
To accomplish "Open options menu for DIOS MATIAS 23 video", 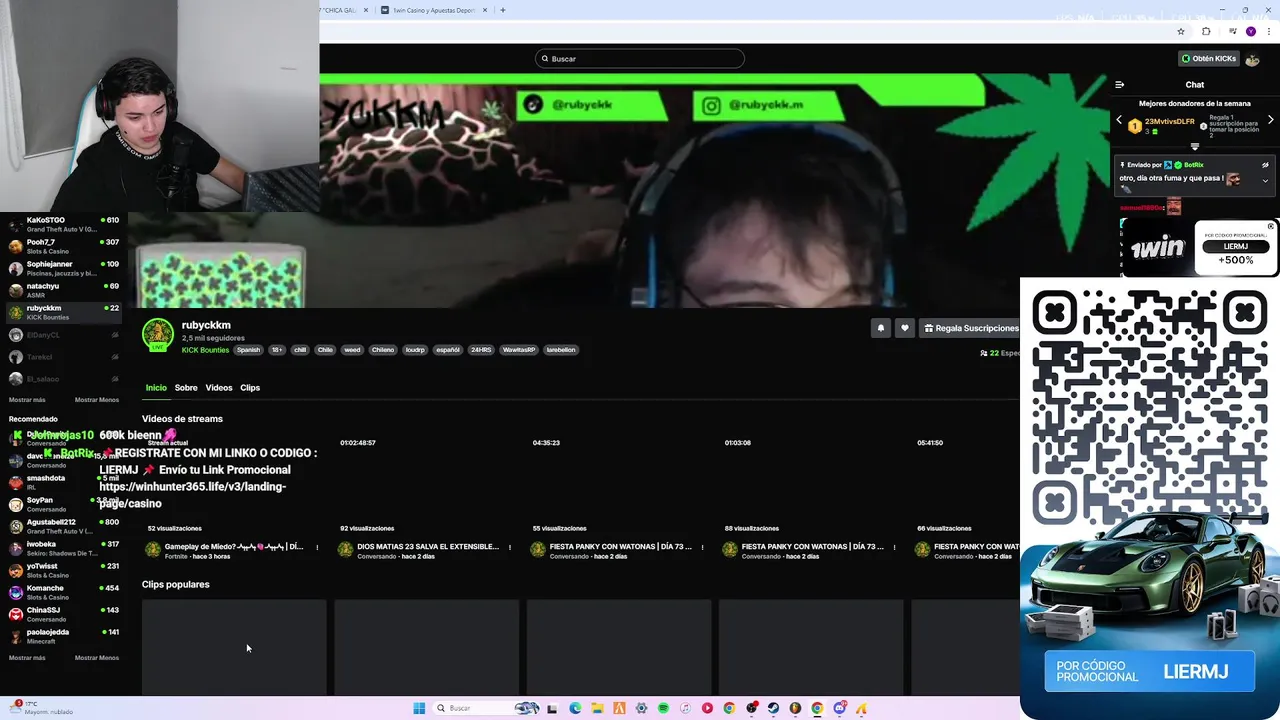I will [510, 547].
